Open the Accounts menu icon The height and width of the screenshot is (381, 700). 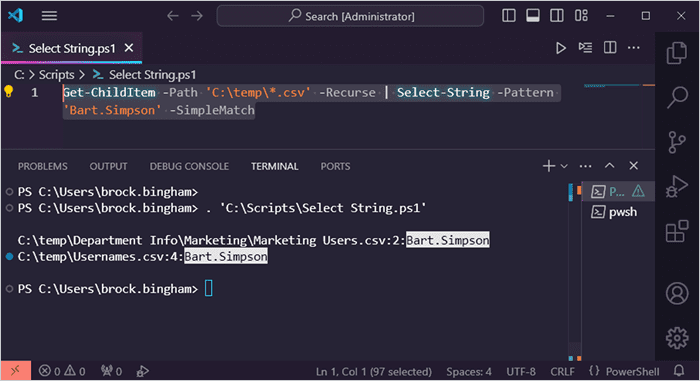(677, 293)
